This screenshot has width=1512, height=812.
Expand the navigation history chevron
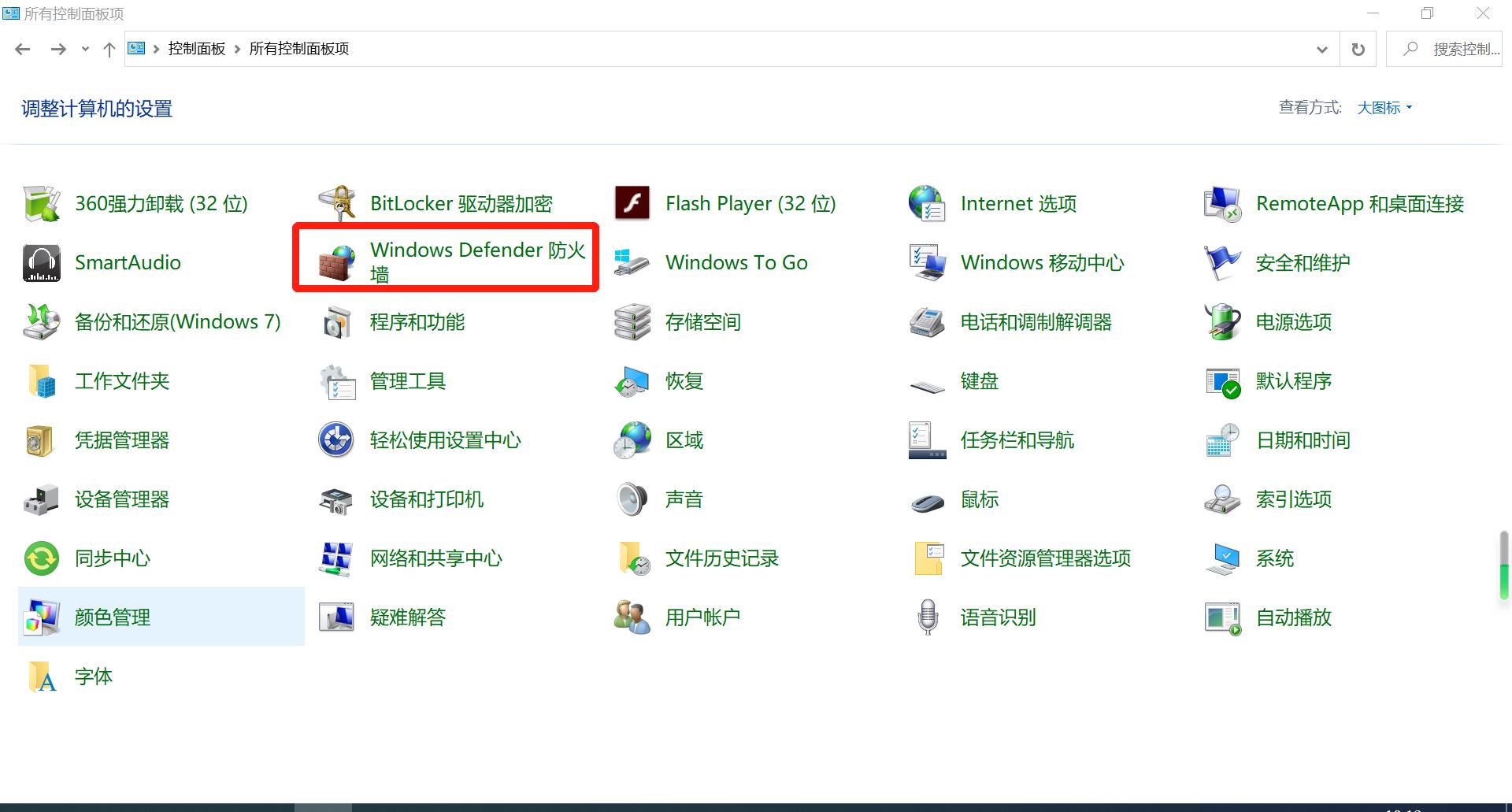pos(84,48)
